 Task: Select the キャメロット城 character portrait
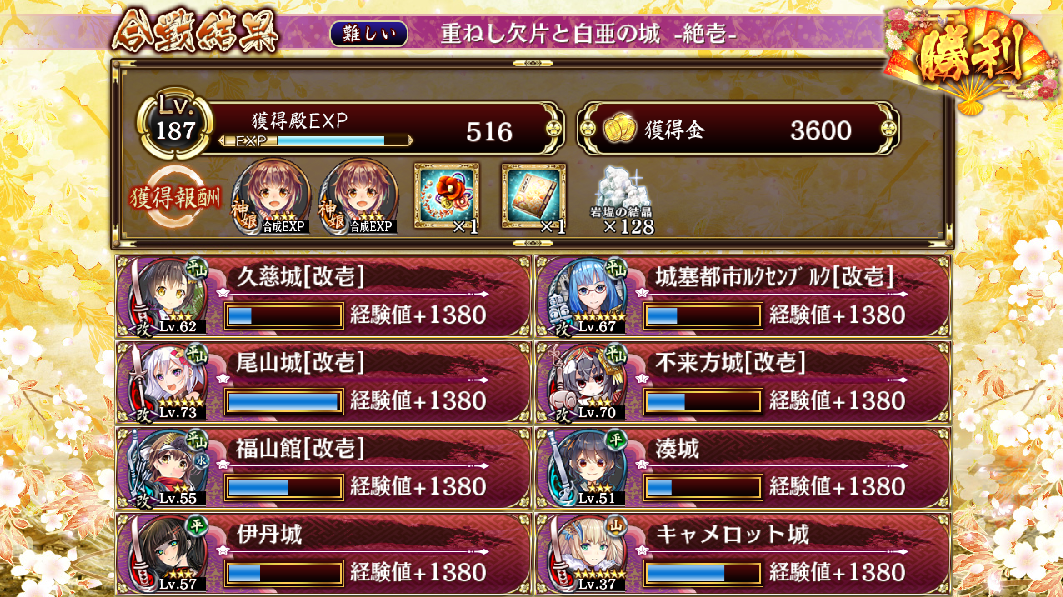tap(587, 554)
